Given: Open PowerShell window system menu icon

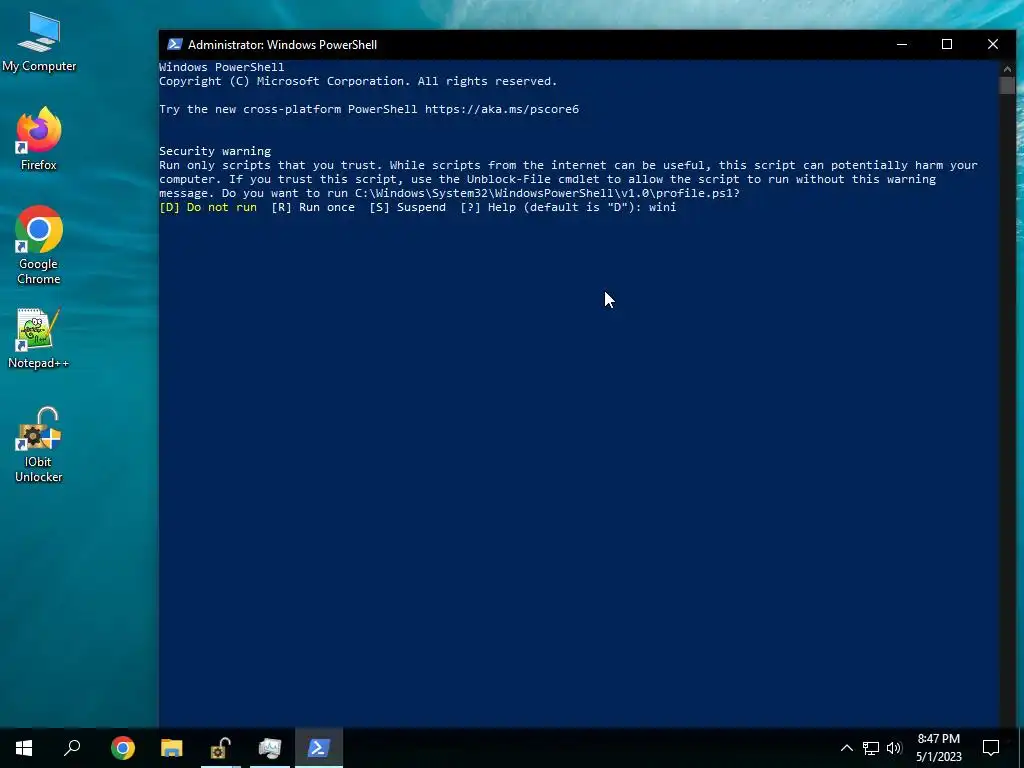Looking at the screenshot, I should (x=174, y=44).
